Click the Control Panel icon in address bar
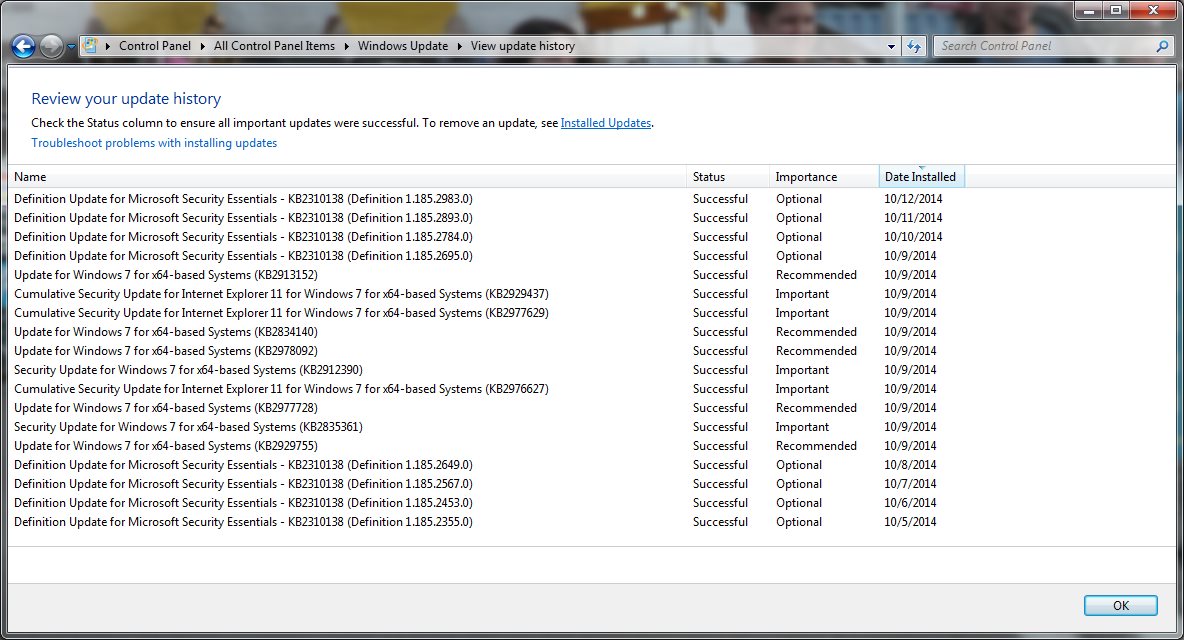Screen dimensions: 1184x640 pyautogui.click(x=90, y=46)
